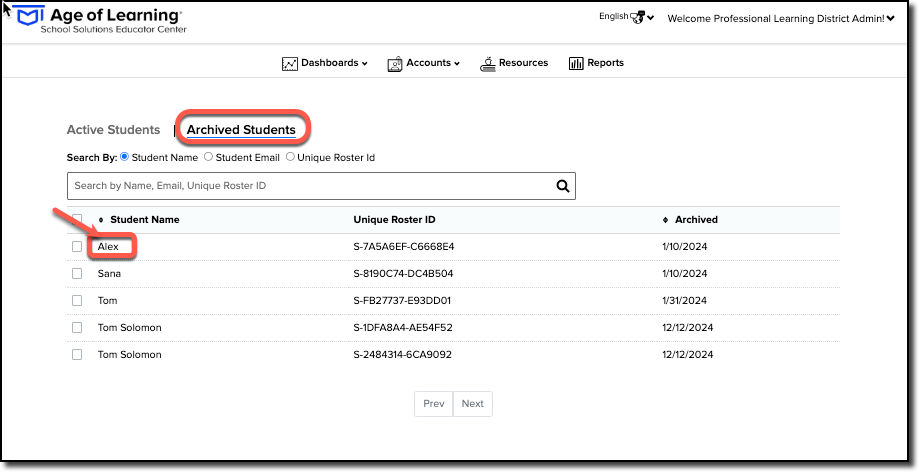Image resolution: width=919 pixels, height=472 pixels.
Task: Click the search magnifier icon
Action: (563, 186)
